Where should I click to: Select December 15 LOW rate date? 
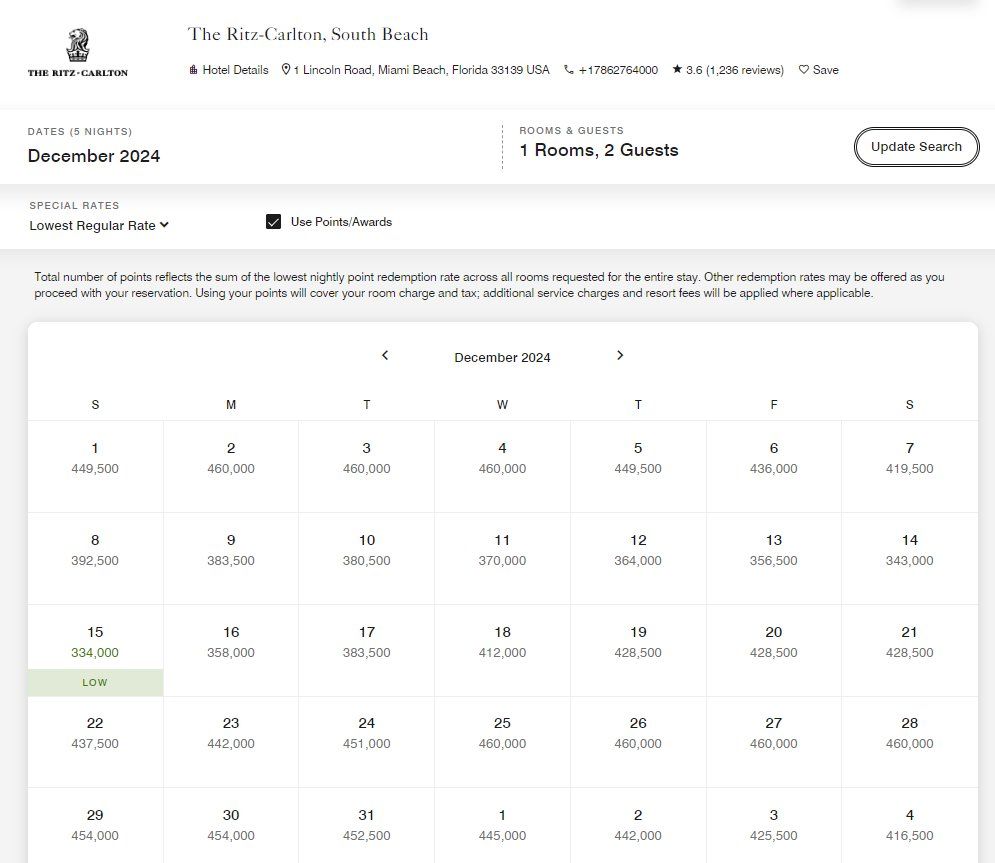(95, 650)
